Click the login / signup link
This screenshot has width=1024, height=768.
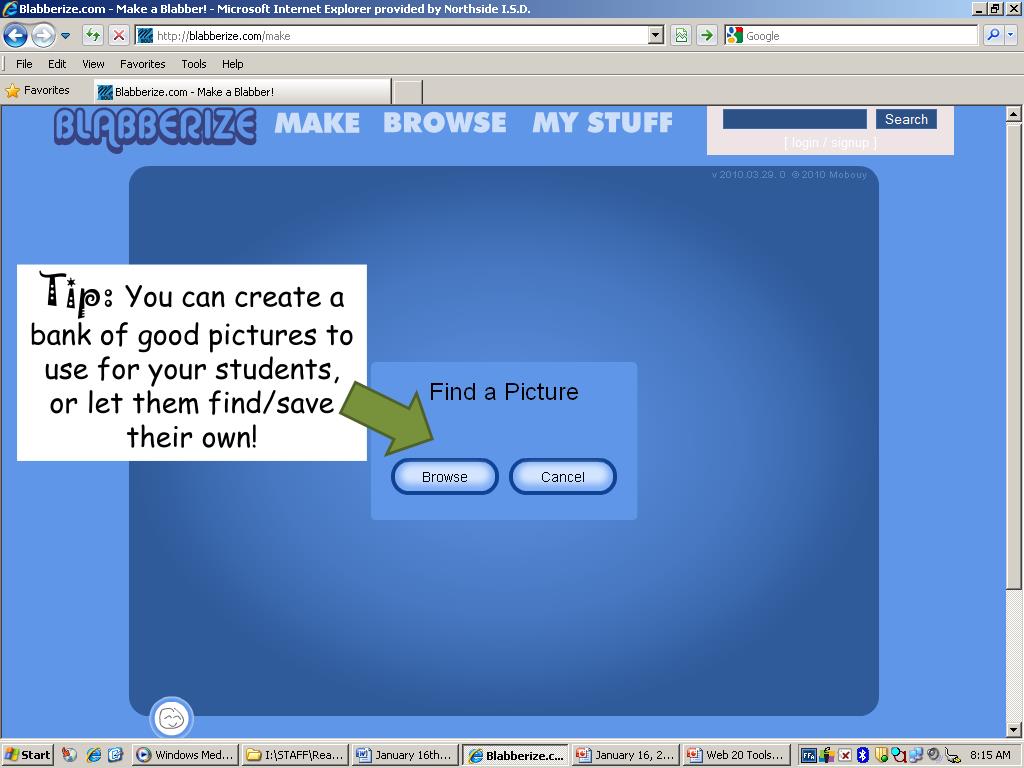830,142
